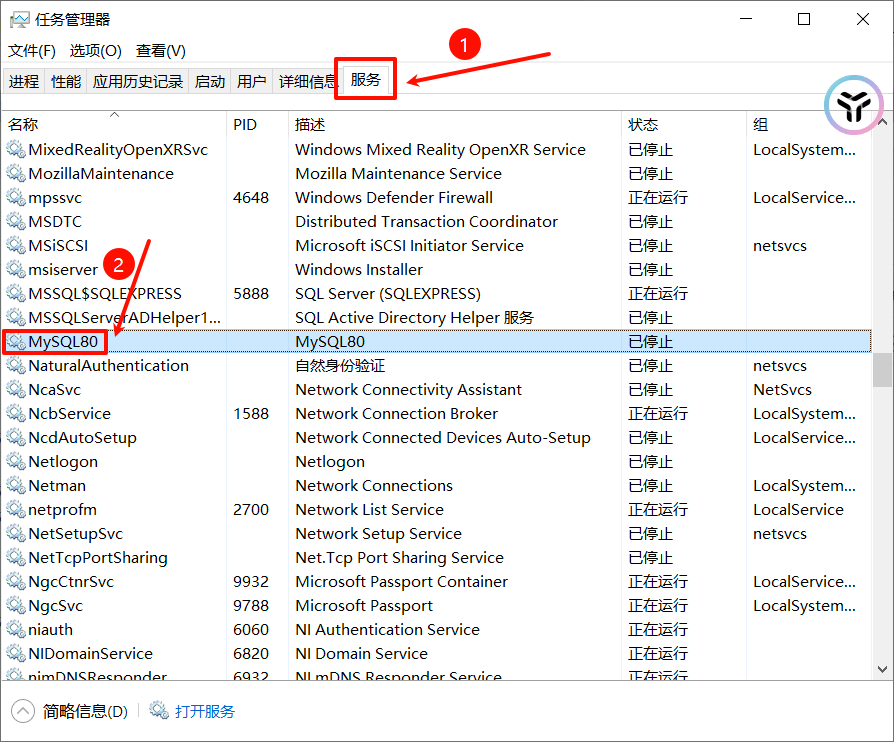Click the gear icon beside MySQL80 service
894x742 pixels.
pos(16,342)
